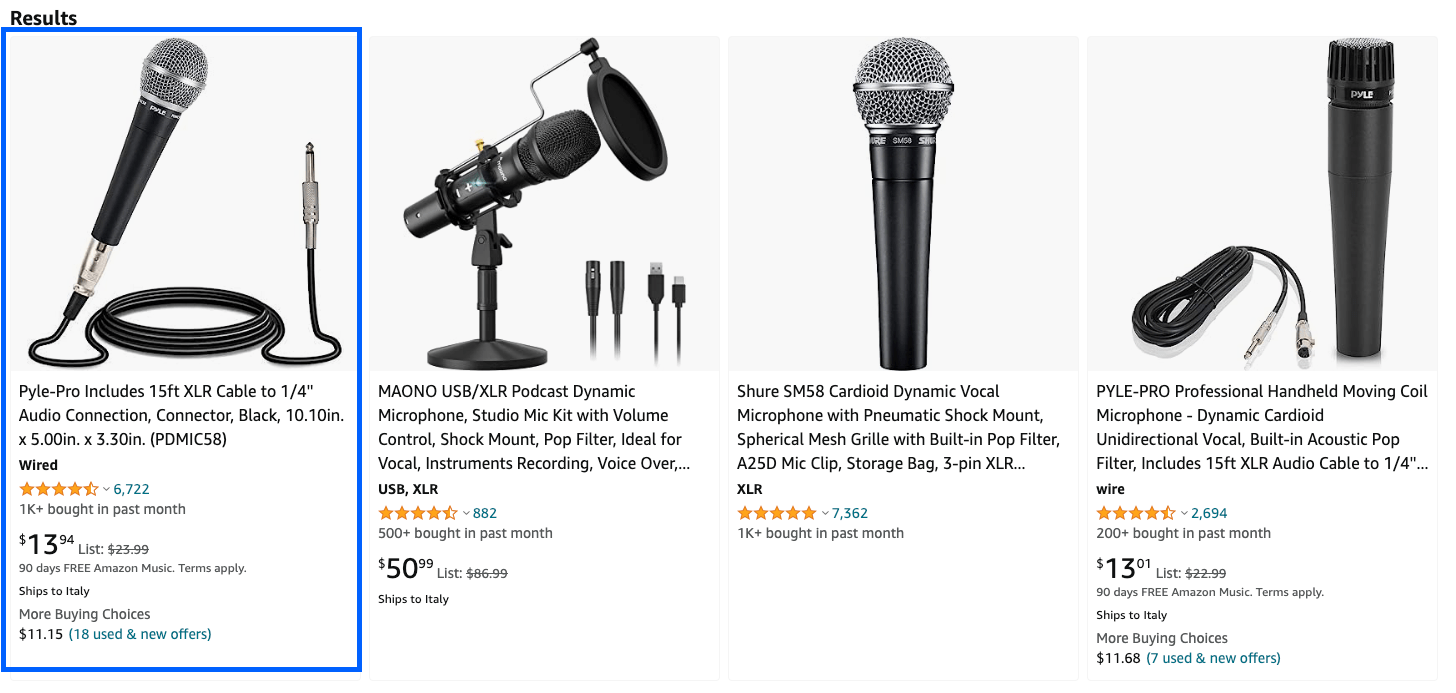The height and width of the screenshot is (693, 1456).
Task: Open the 6,722 reviews count link
Action: (x=131, y=489)
